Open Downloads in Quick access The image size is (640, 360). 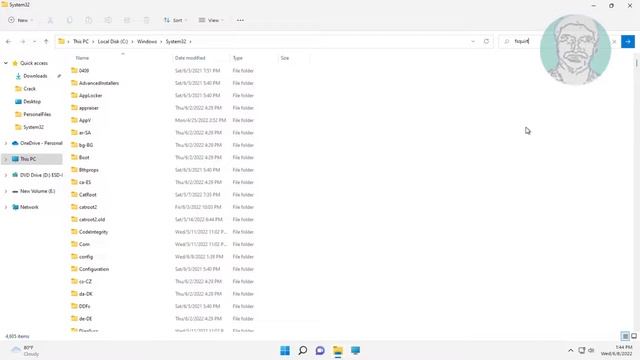pyautogui.click(x=35, y=76)
